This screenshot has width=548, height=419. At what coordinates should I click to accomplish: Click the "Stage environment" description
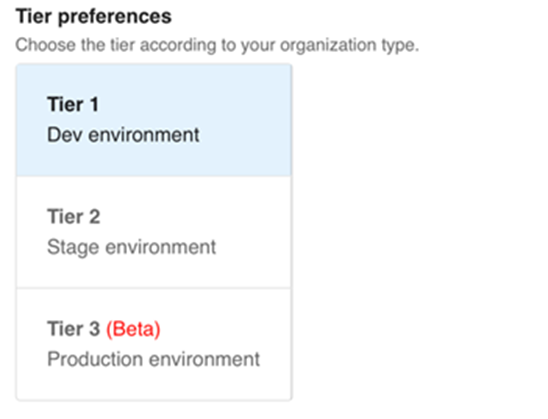point(131,248)
